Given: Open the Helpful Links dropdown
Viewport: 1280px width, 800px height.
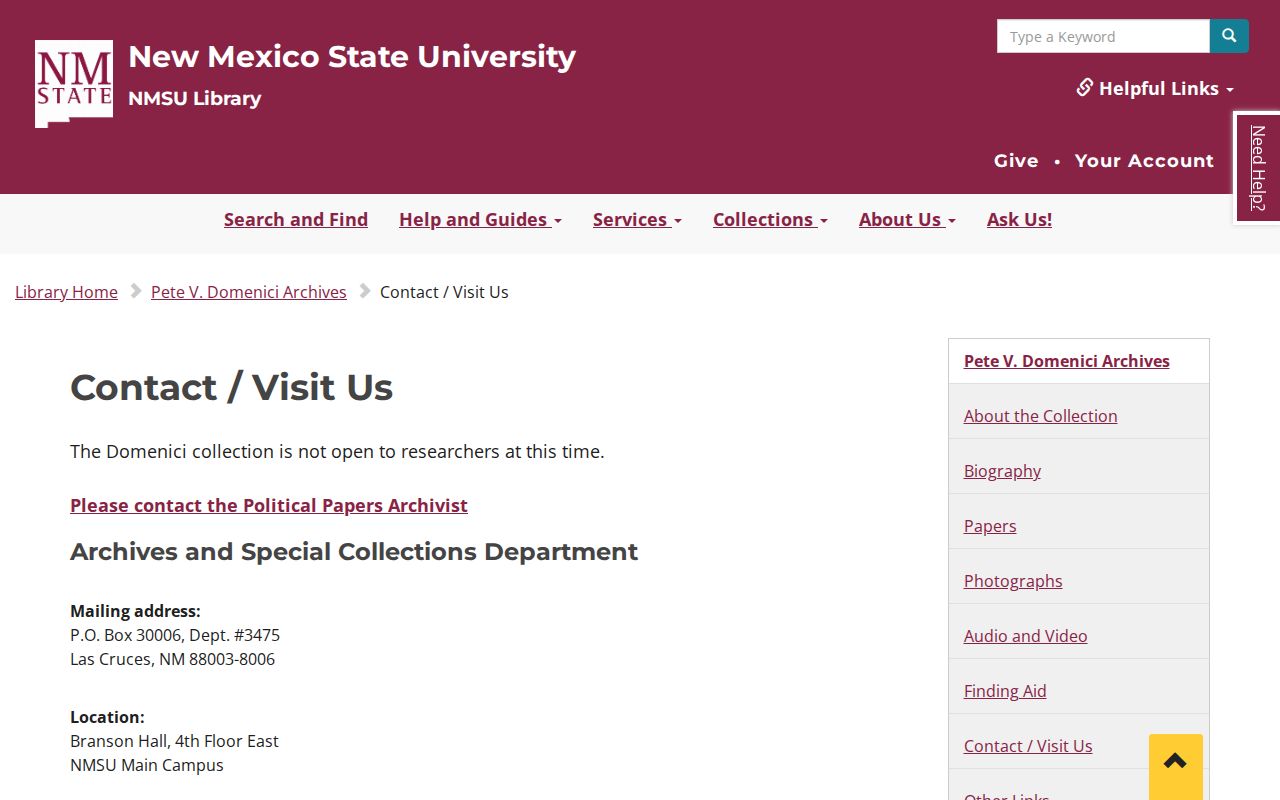Looking at the screenshot, I should (x=1155, y=88).
